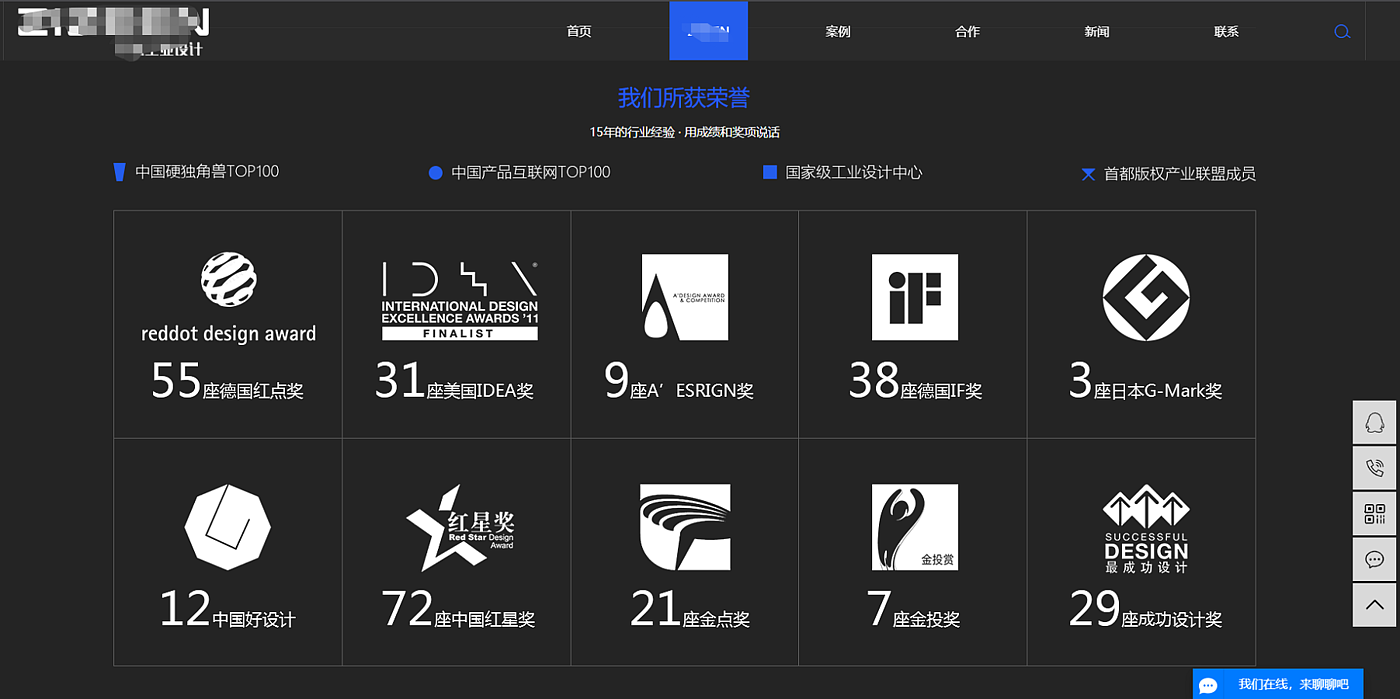This screenshot has height=699, width=1400.
Task: Open the message bubble icon in sidebar
Action: pos(1374,560)
